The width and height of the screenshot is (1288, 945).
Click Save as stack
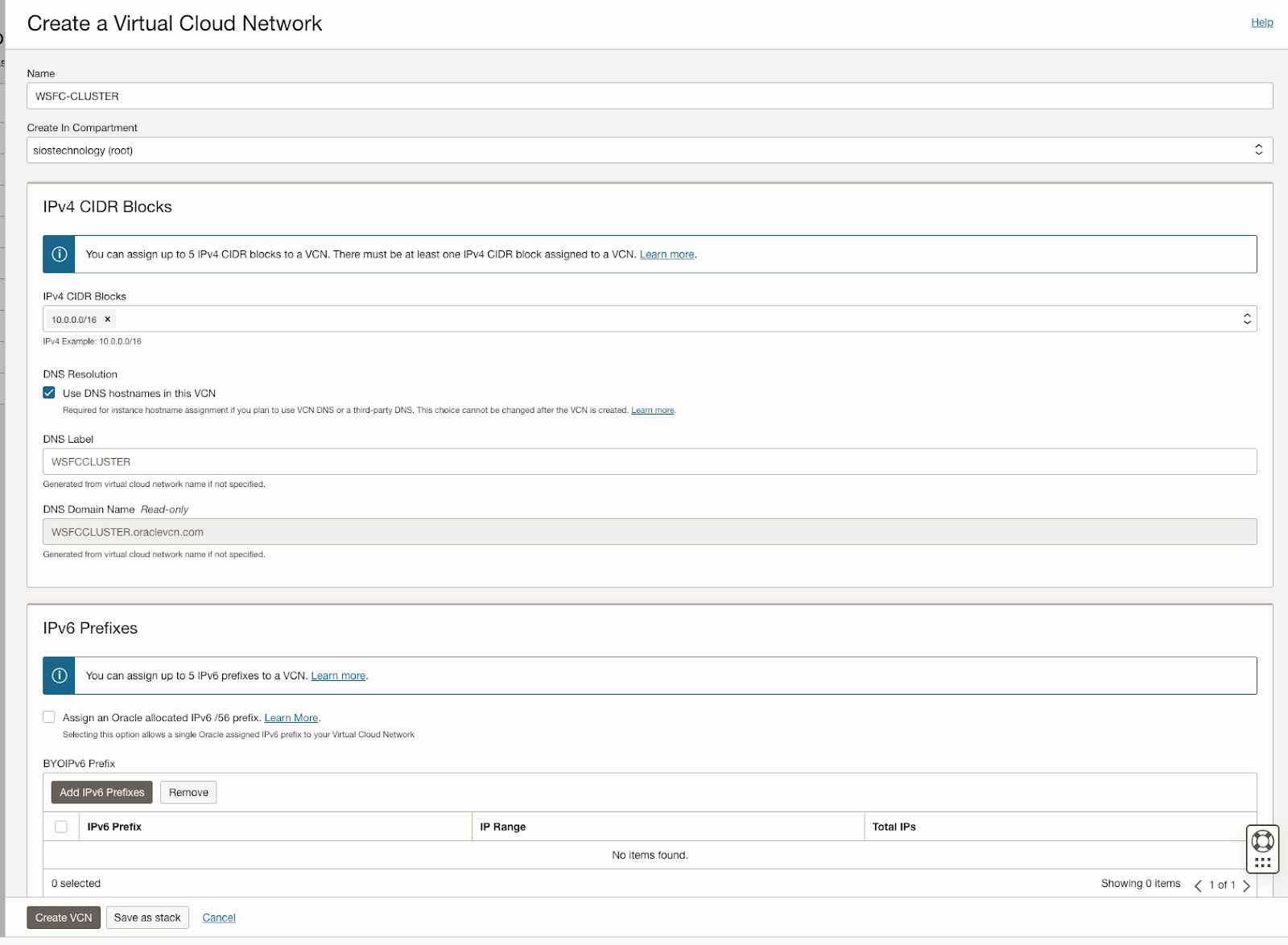pyautogui.click(x=147, y=918)
